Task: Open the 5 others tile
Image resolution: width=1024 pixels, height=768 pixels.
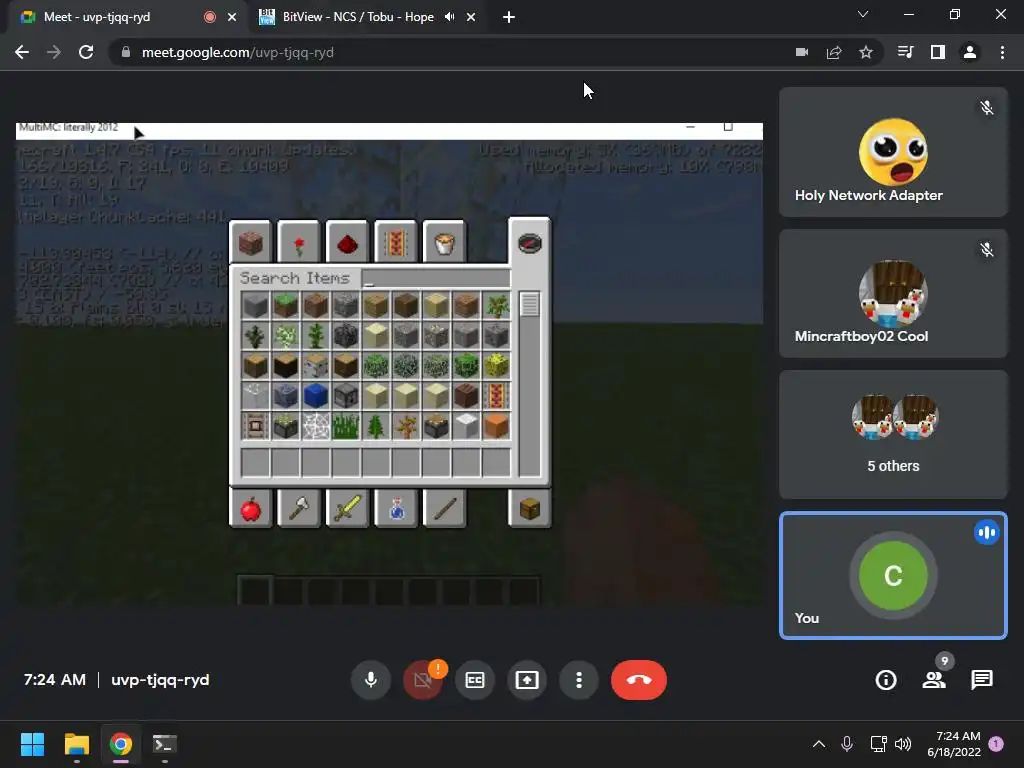Action: click(893, 434)
